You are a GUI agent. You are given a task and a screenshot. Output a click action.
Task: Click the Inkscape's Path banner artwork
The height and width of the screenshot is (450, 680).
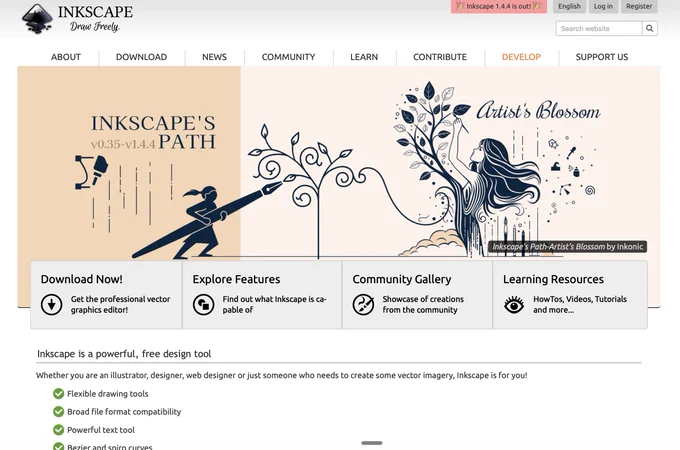pyautogui.click(x=338, y=163)
